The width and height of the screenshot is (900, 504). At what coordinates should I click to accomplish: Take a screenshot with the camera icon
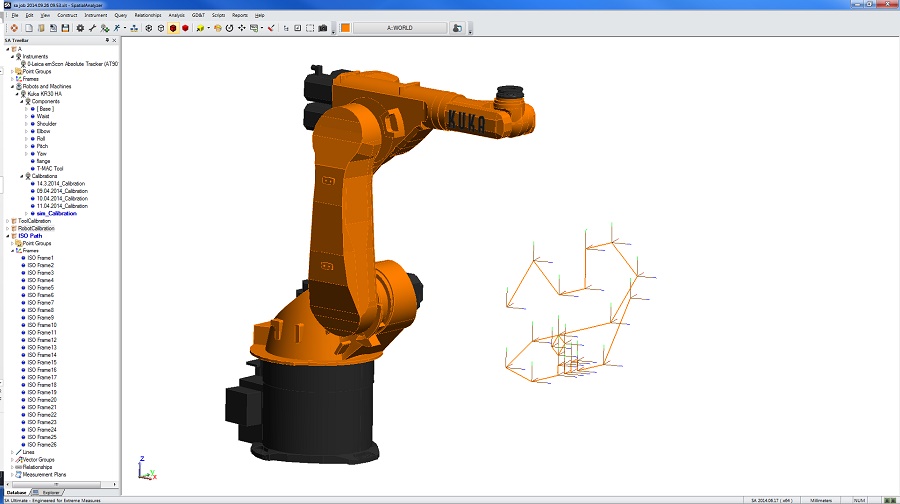click(x=323, y=28)
